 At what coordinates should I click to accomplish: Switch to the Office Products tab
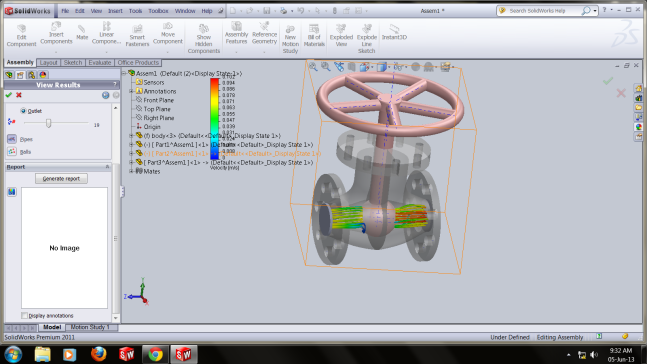[138, 63]
